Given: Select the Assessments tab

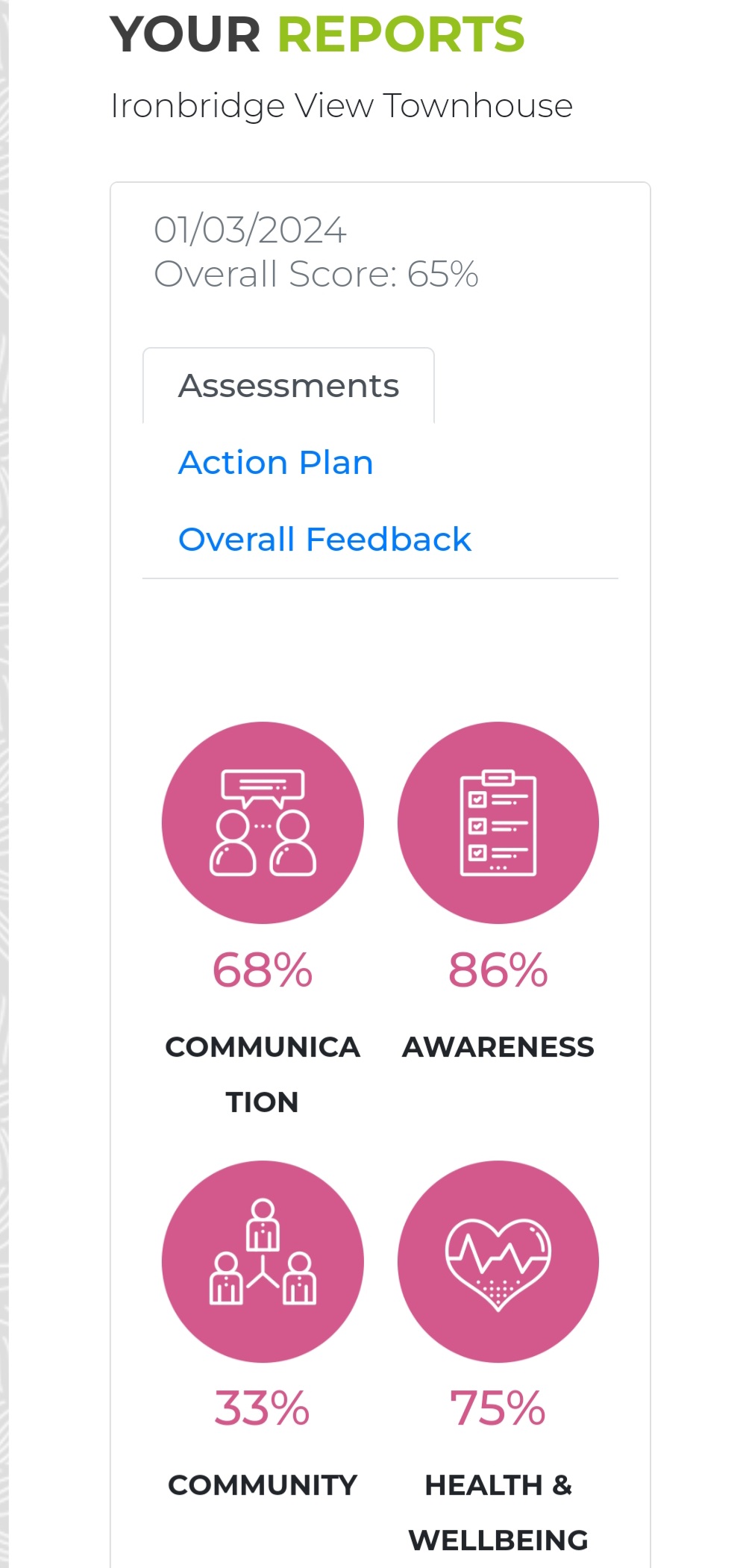Looking at the screenshot, I should (289, 386).
